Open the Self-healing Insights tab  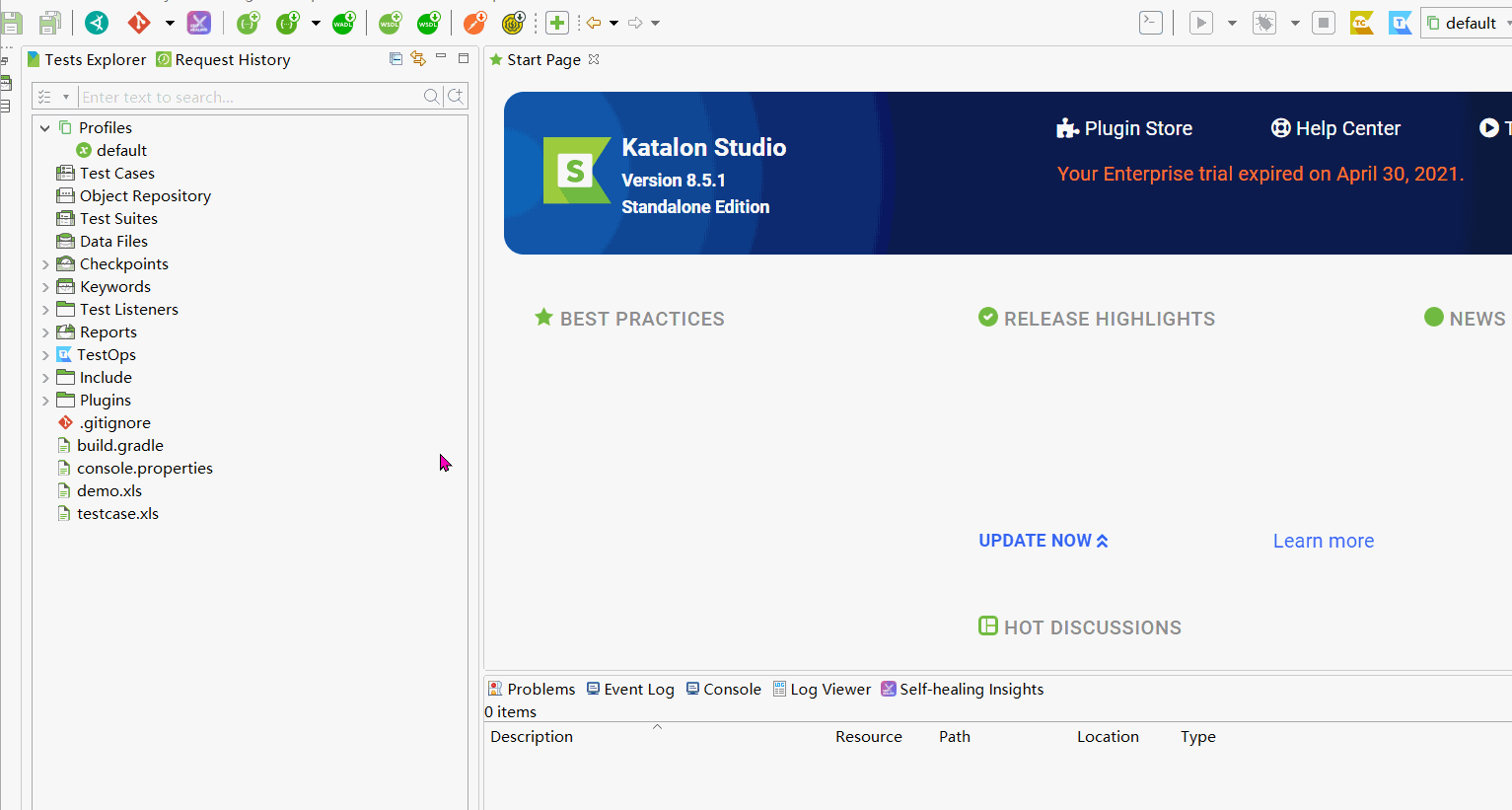pos(962,690)
